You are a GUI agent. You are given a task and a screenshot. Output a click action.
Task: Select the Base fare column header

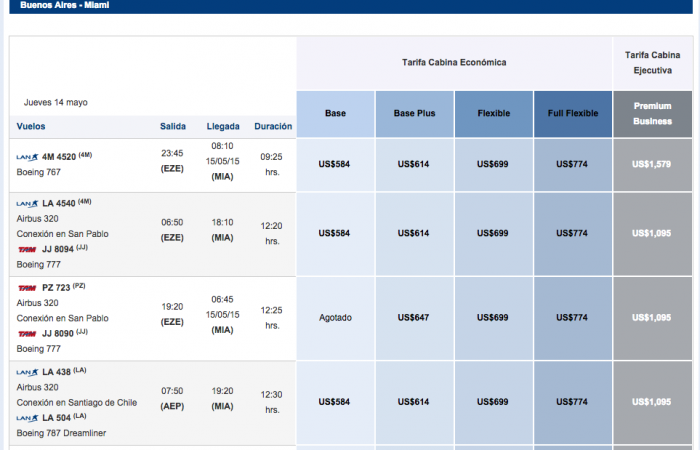pos(336,114)
